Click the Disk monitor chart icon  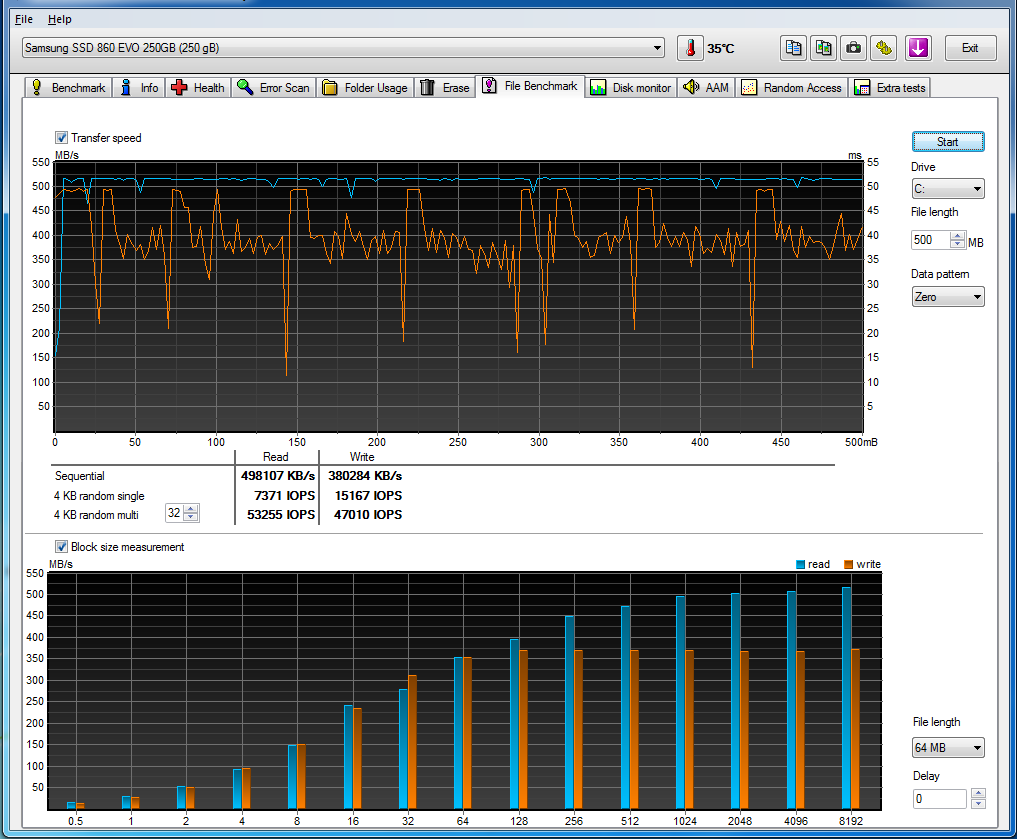pos(598,88)
